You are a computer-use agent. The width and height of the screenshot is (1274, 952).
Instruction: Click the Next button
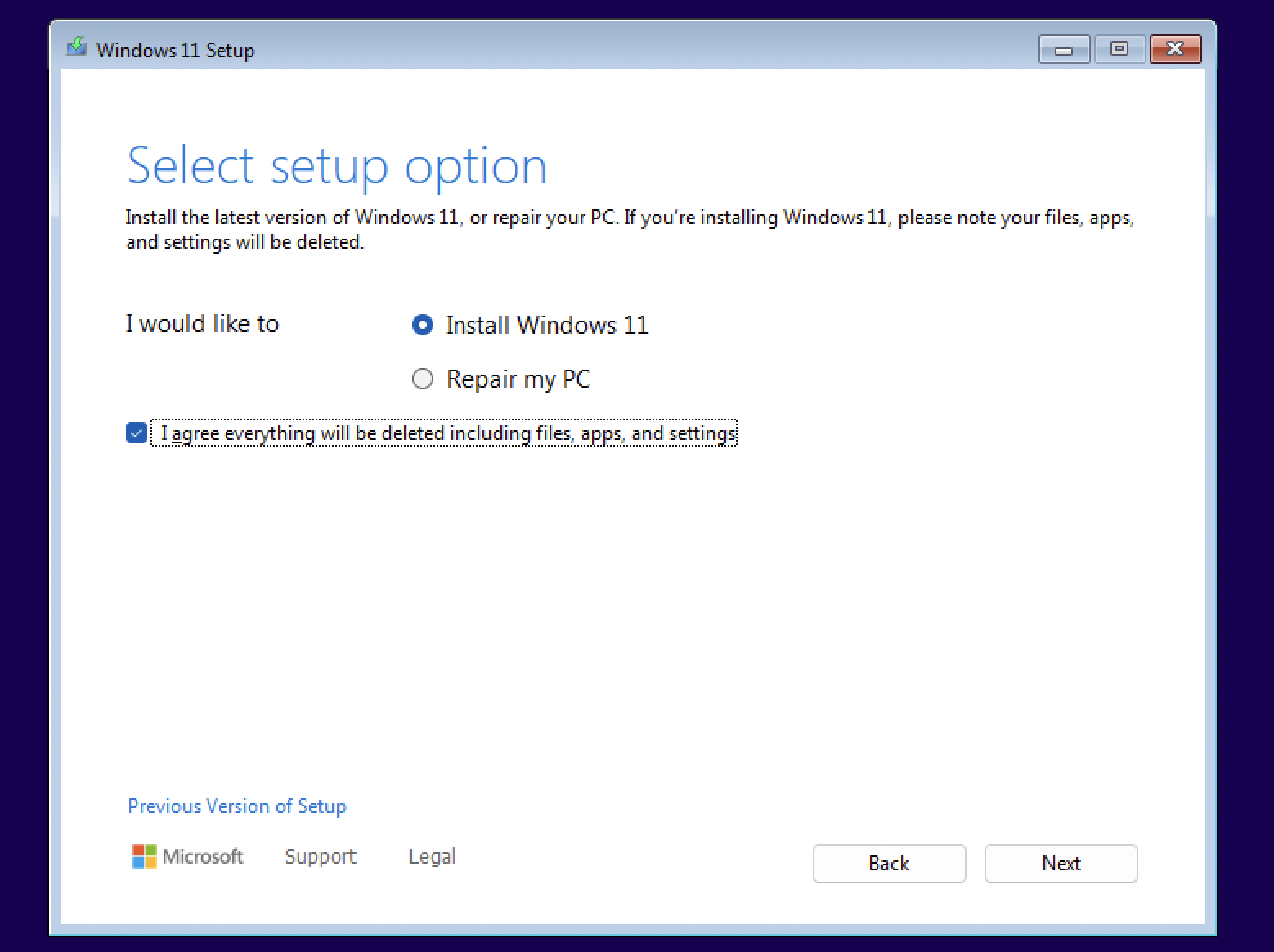1061,864
